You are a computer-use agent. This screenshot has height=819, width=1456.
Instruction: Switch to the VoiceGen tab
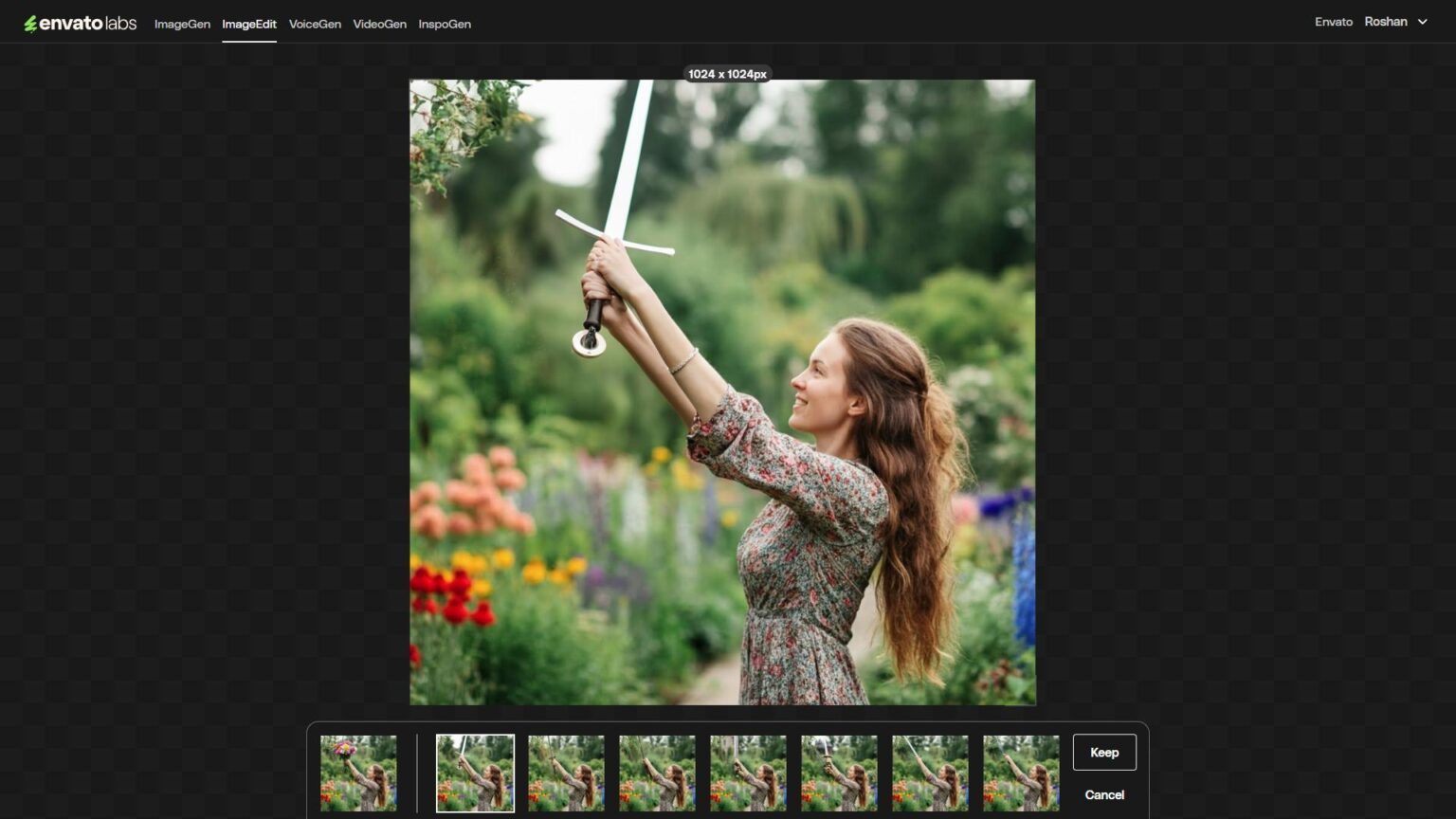click(314, 24)
